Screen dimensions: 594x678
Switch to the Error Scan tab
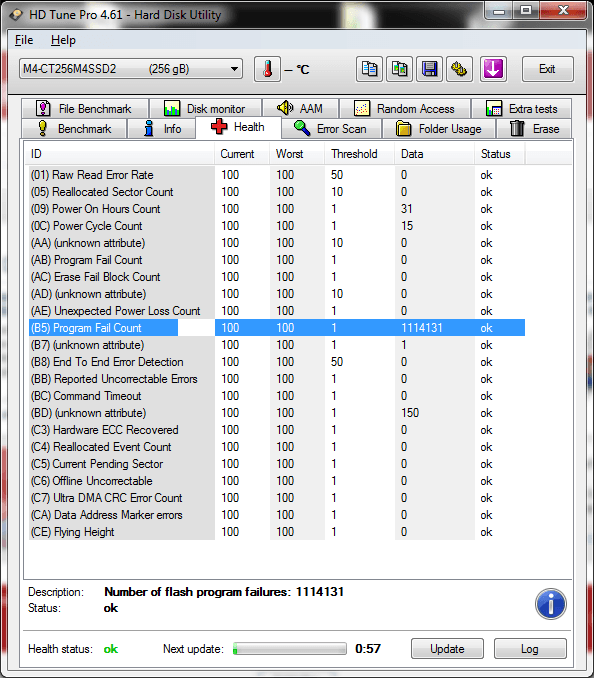[331, 128]
